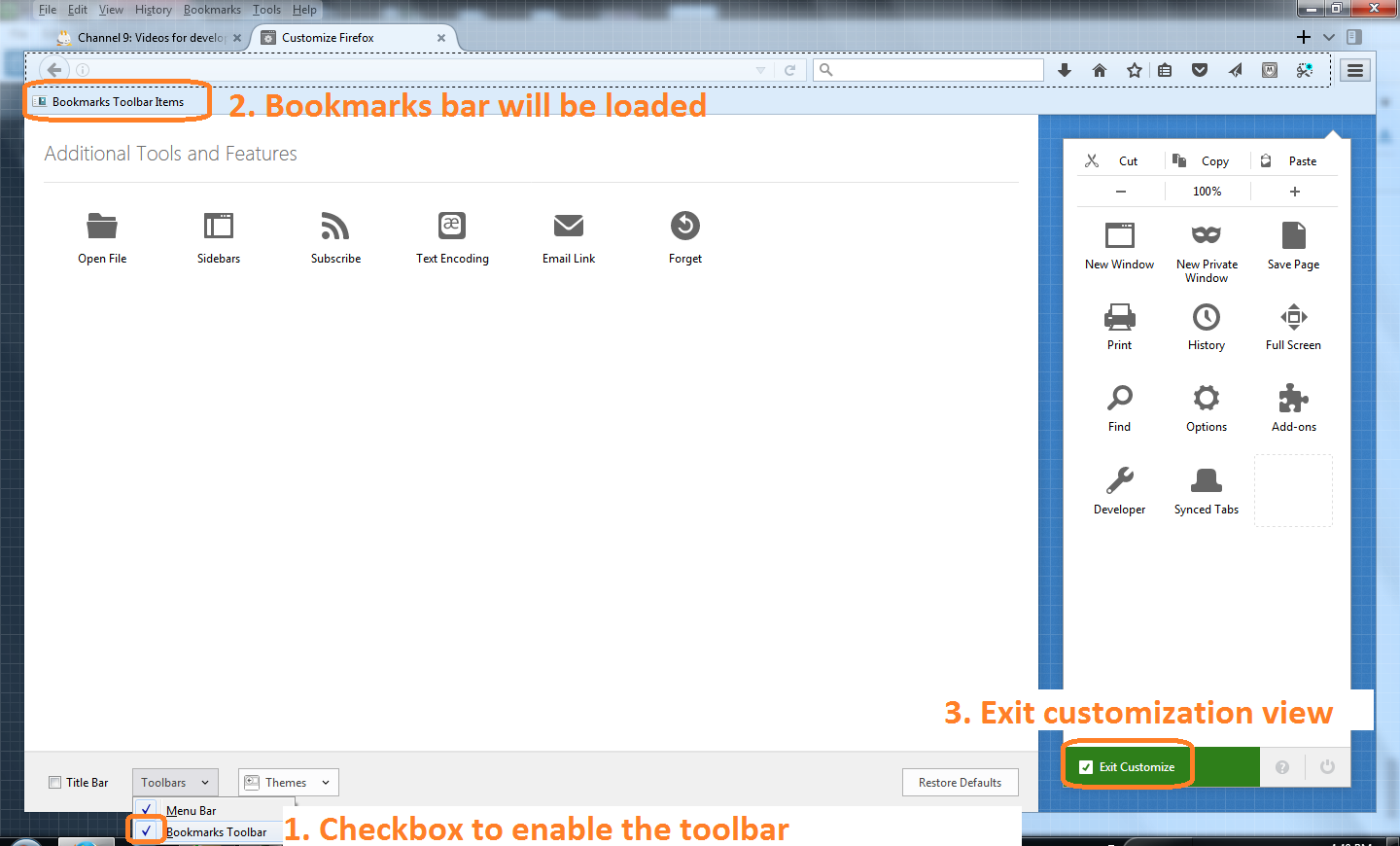The width and height of the screenshot is (1400, 846).
Task: Open the Toolbars dropdown
Action: pyautogui.click(x=174, y=782)
